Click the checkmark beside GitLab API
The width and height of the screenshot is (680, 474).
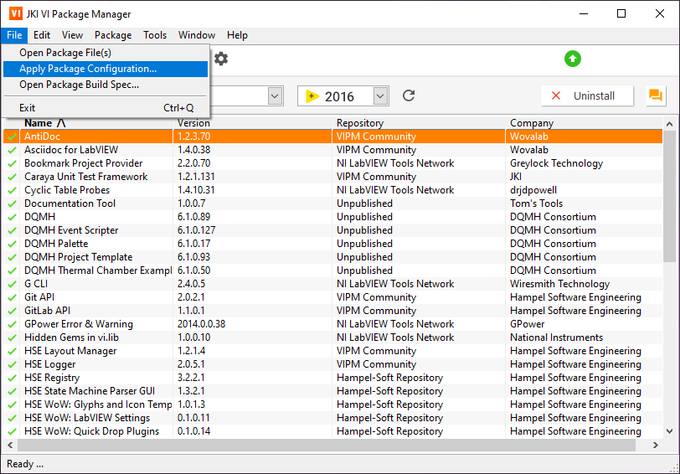tap(12, 311)
